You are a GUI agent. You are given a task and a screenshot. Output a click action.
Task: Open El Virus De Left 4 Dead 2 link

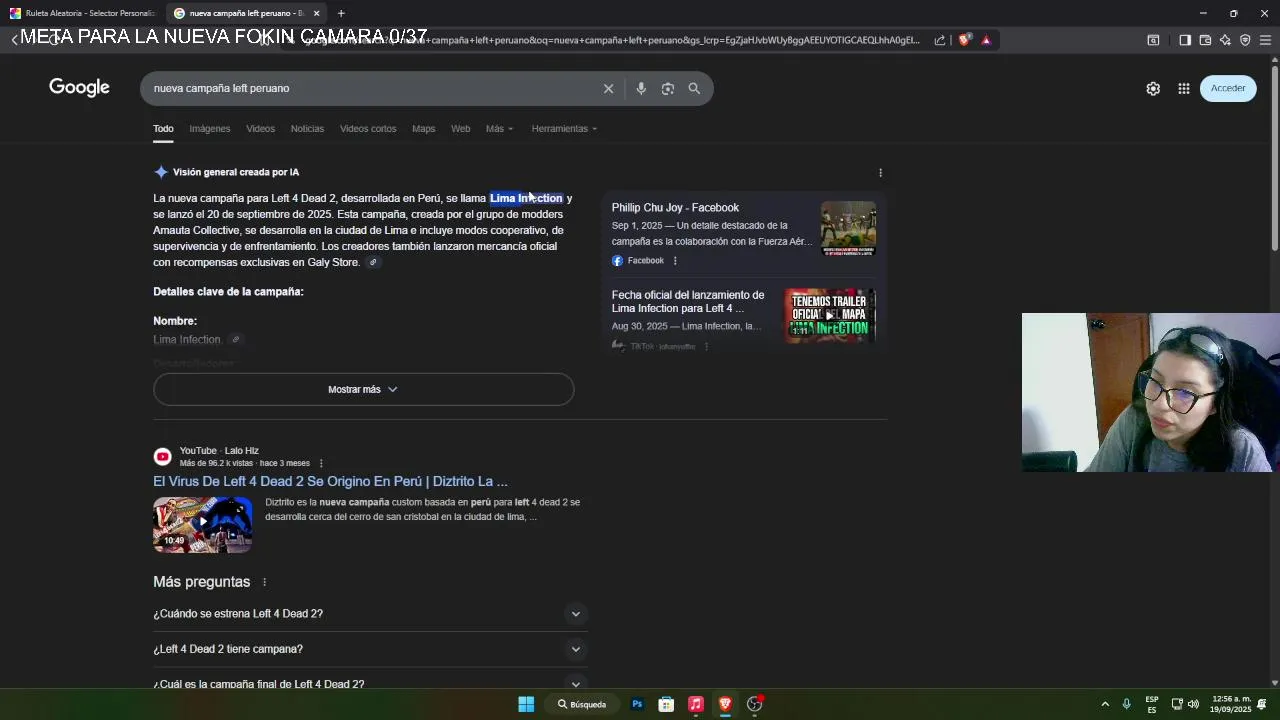click(330, 481)
